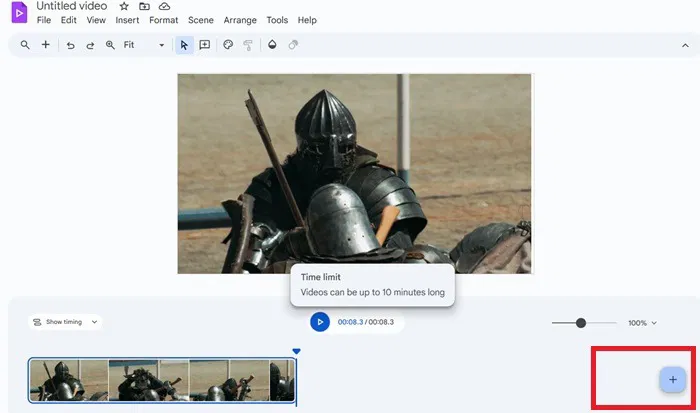Open the Scene menu

[200, 20]
